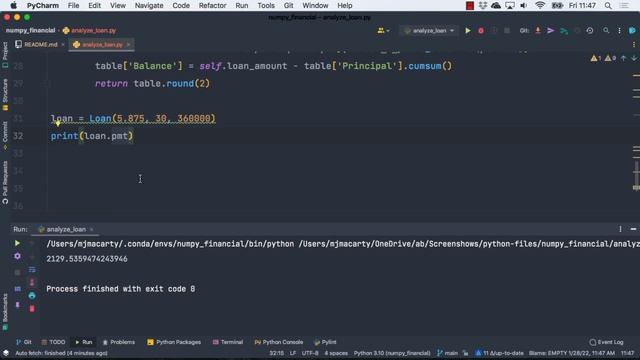Start debugging with the red bug icon
Image resolution: width=640 pixels, height=360 pixels.
pos(481,31)
